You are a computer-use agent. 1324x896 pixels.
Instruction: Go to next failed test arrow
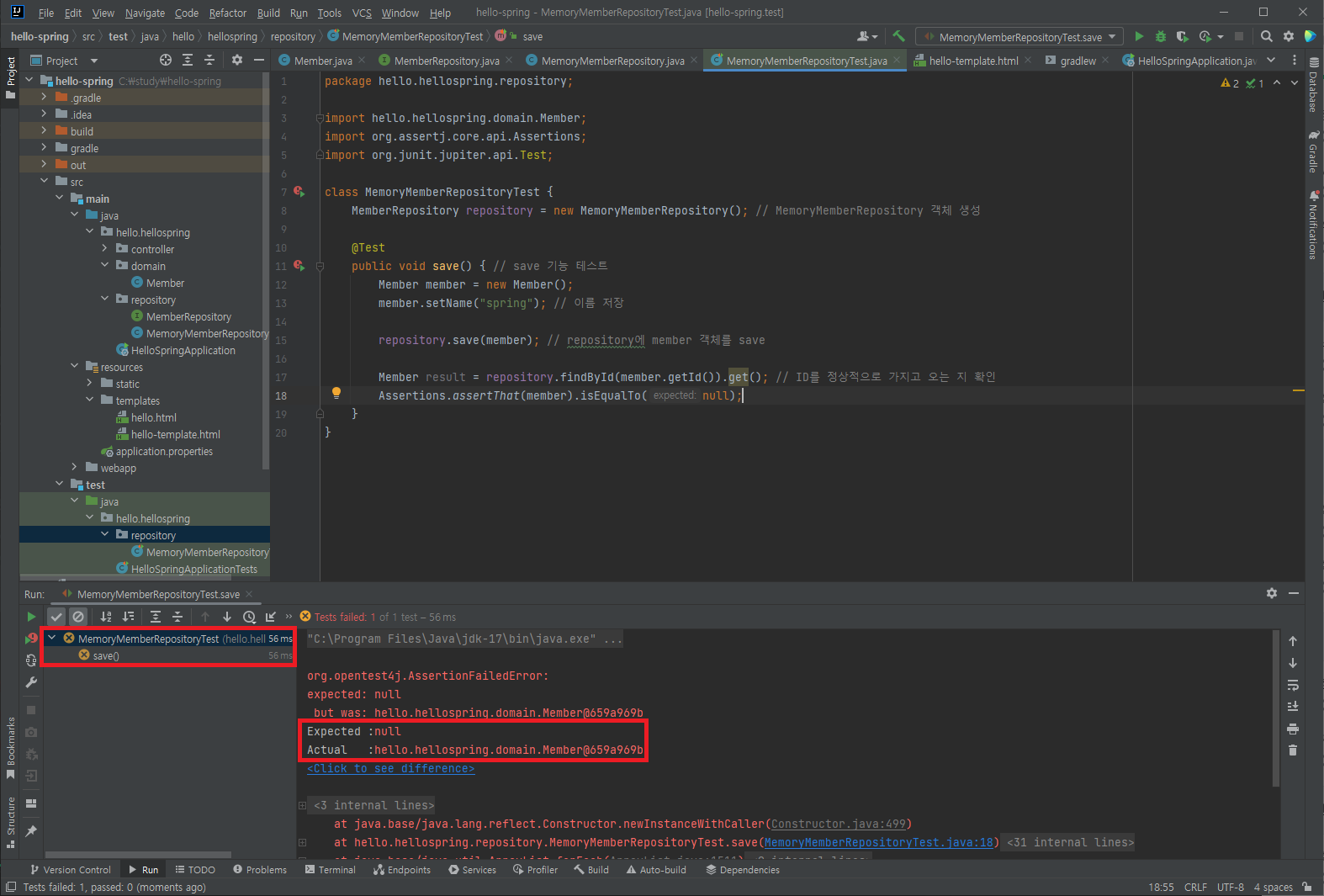[x=227, y=617]
